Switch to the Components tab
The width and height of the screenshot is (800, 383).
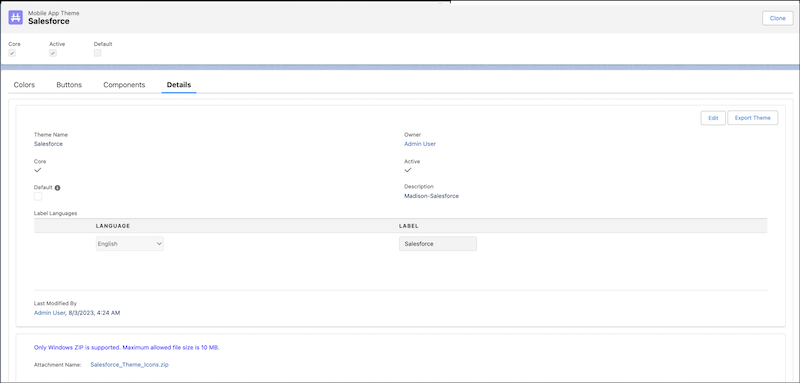click(x=124, y=85)
